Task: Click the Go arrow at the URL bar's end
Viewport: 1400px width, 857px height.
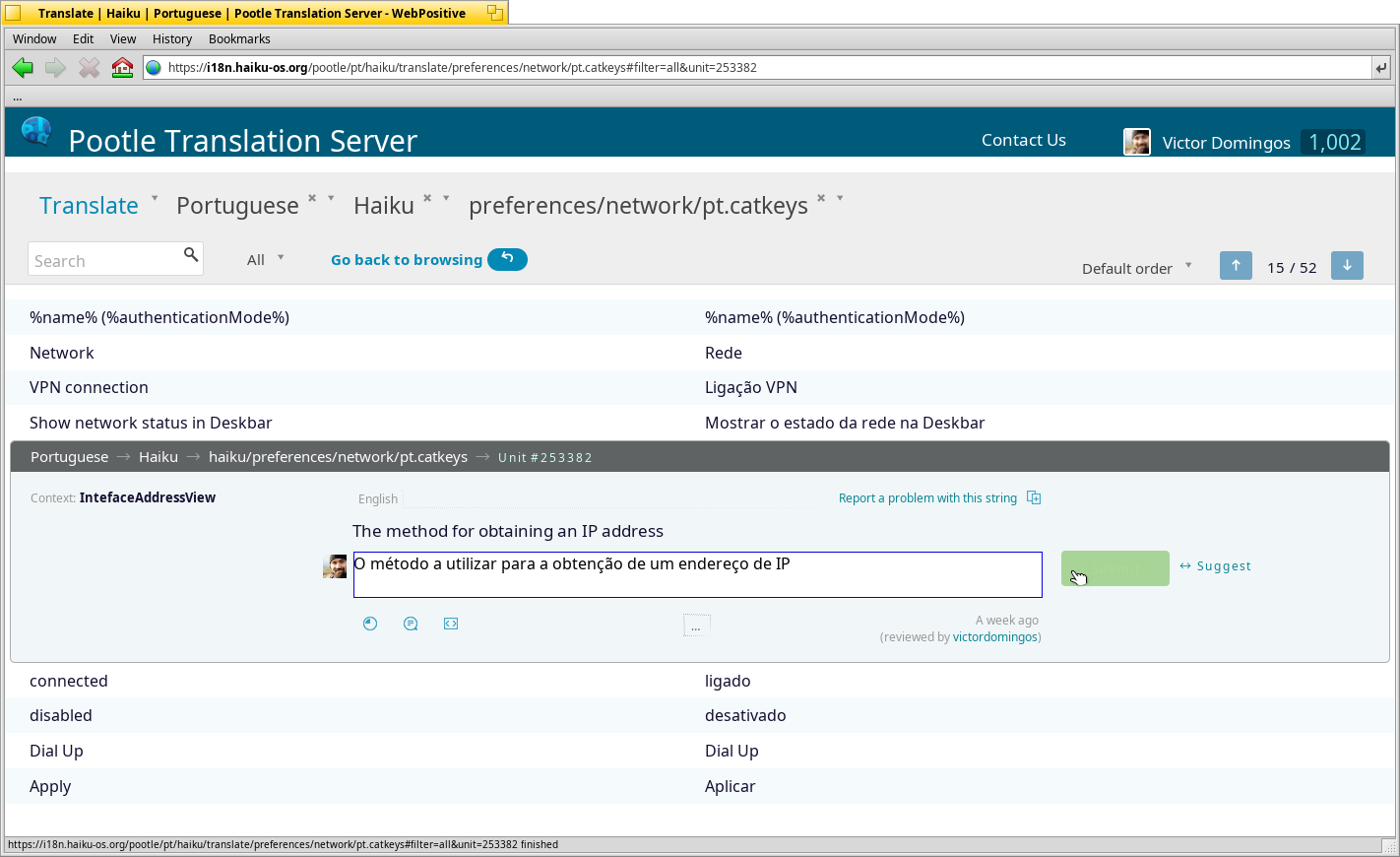Action: [1381, 68]
